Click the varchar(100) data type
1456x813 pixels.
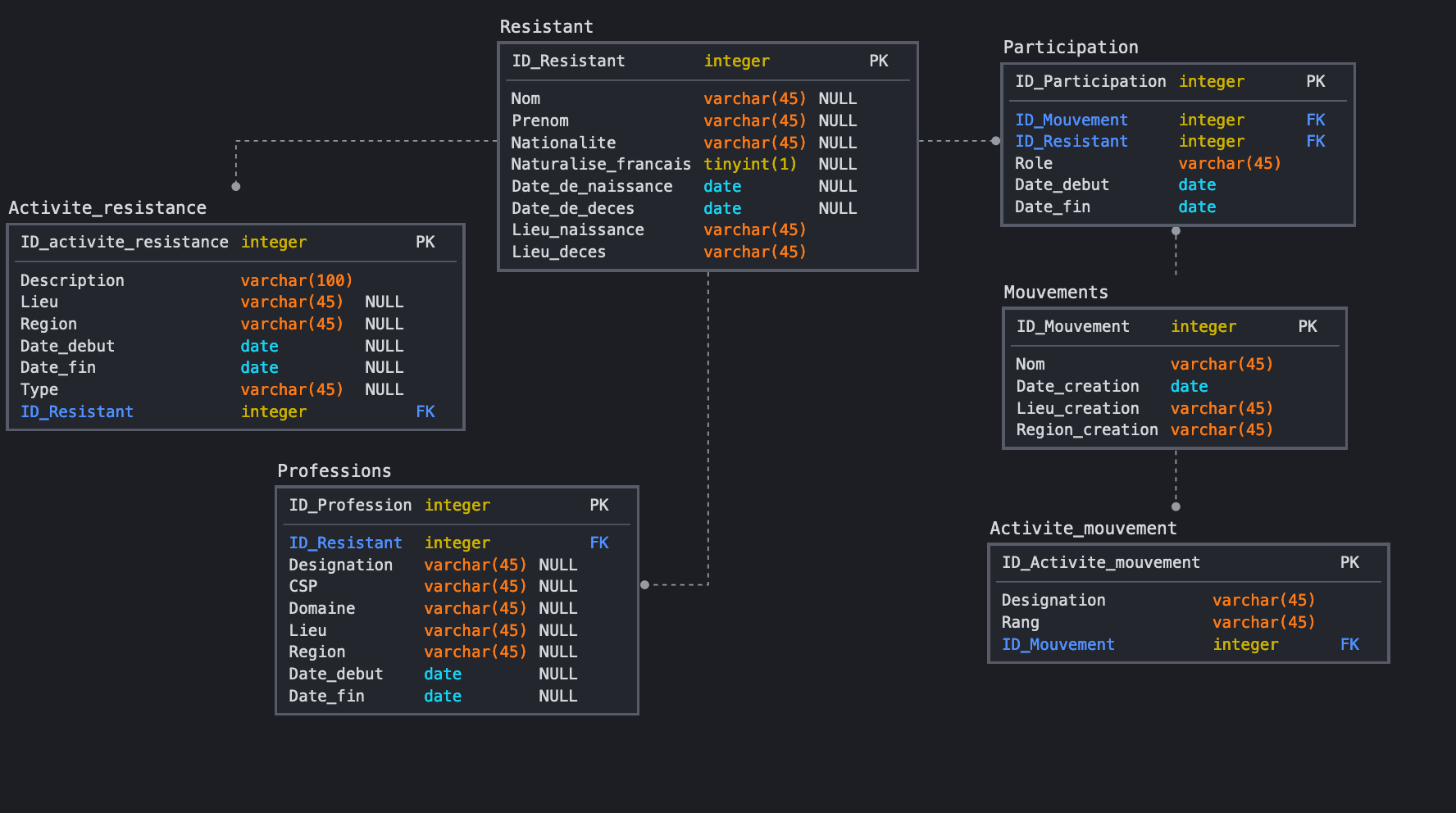(x=297, y=280)
